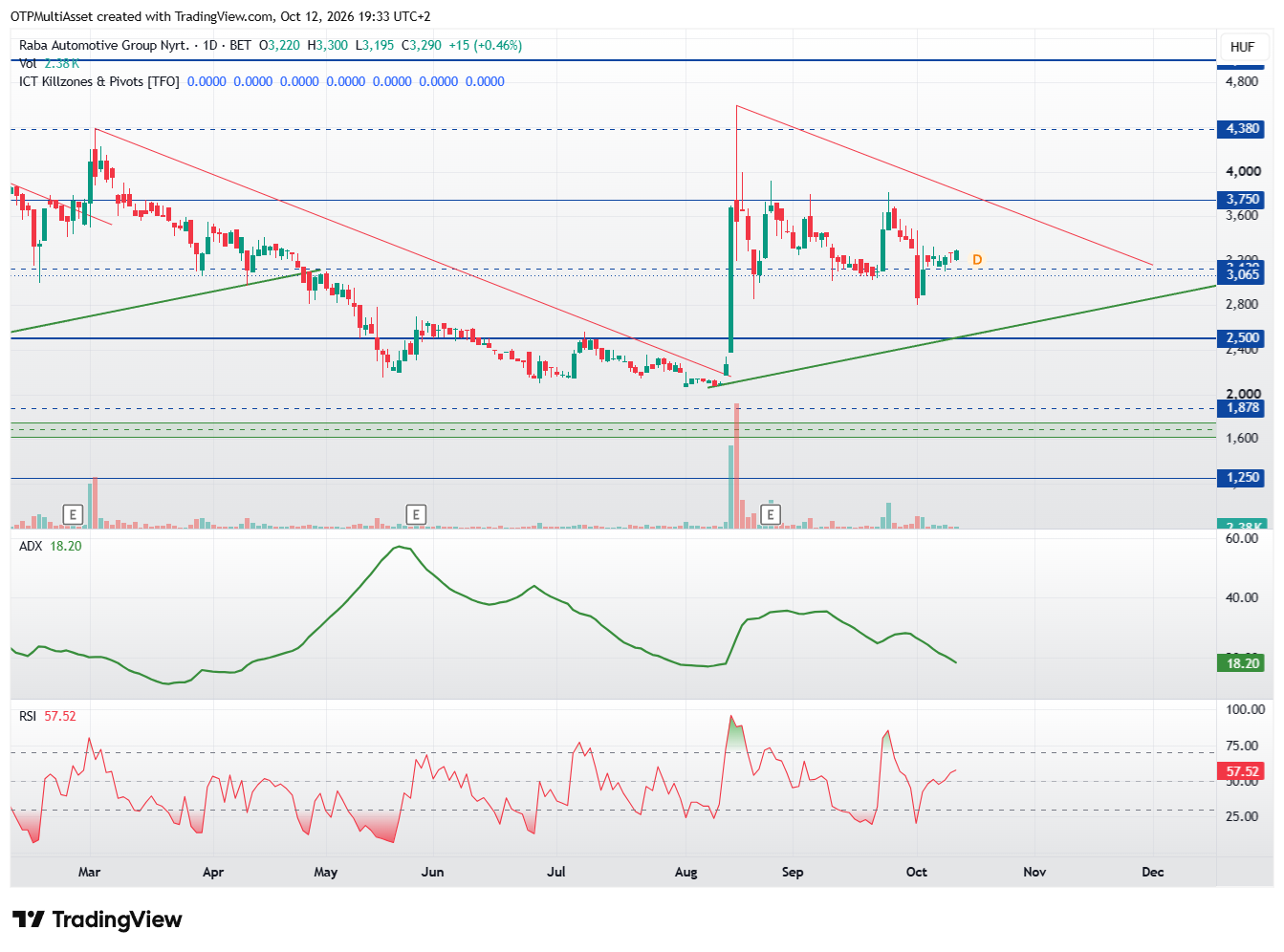Click the red 57.52 RSI value tag
The height and width of the screenshot is (952, 1284).
tap(1241, 771)
